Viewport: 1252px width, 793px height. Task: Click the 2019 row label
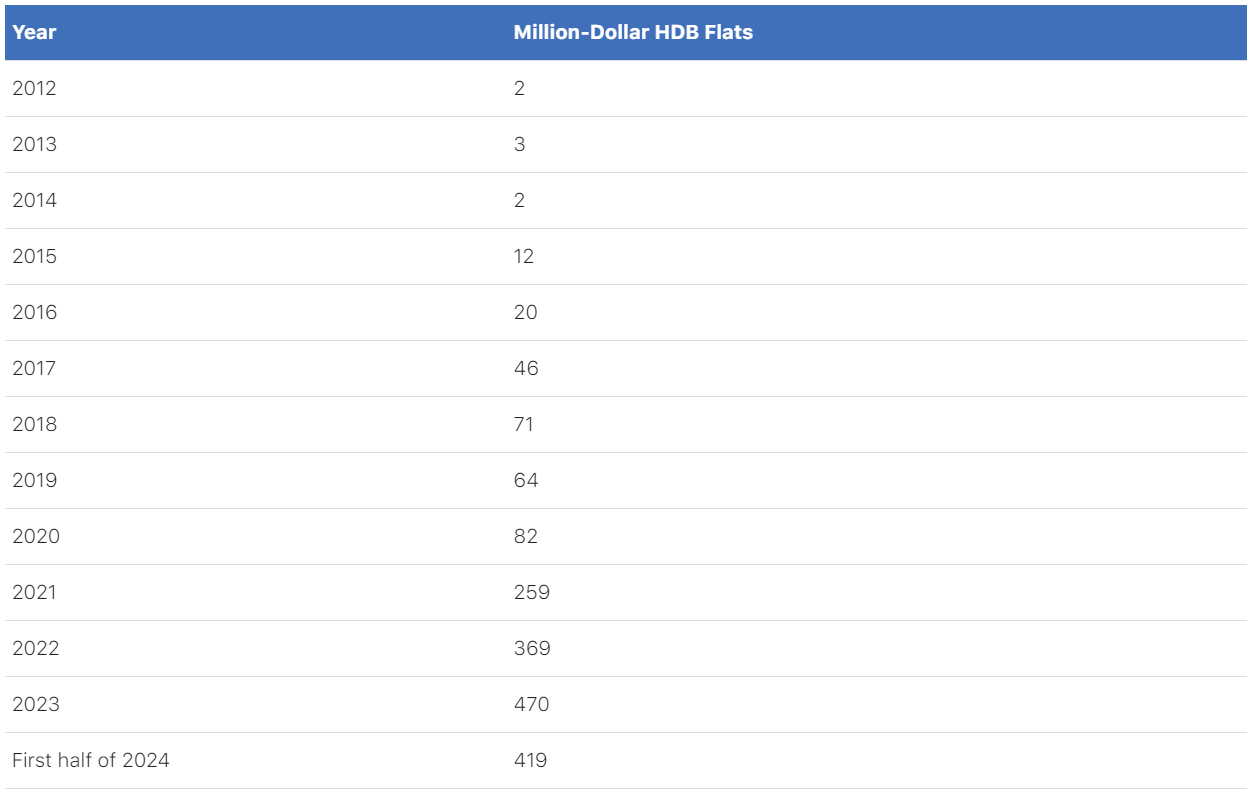click(34, 480)
